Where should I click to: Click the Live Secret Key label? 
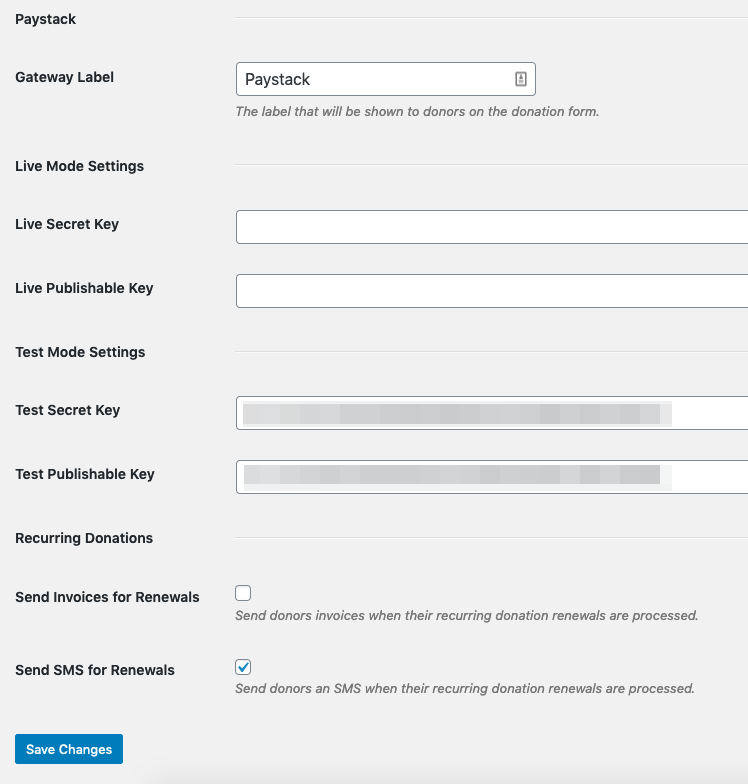coord(67,224)
